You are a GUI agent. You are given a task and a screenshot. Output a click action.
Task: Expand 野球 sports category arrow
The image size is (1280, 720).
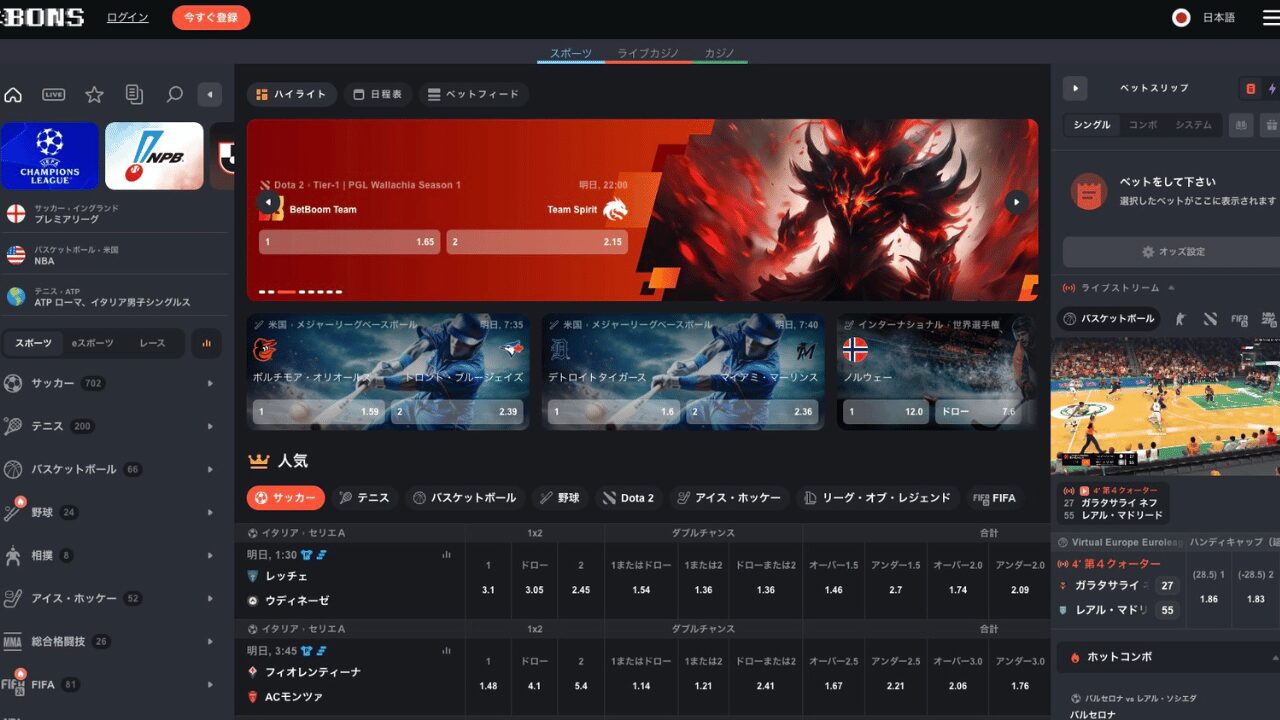[210, 512]
